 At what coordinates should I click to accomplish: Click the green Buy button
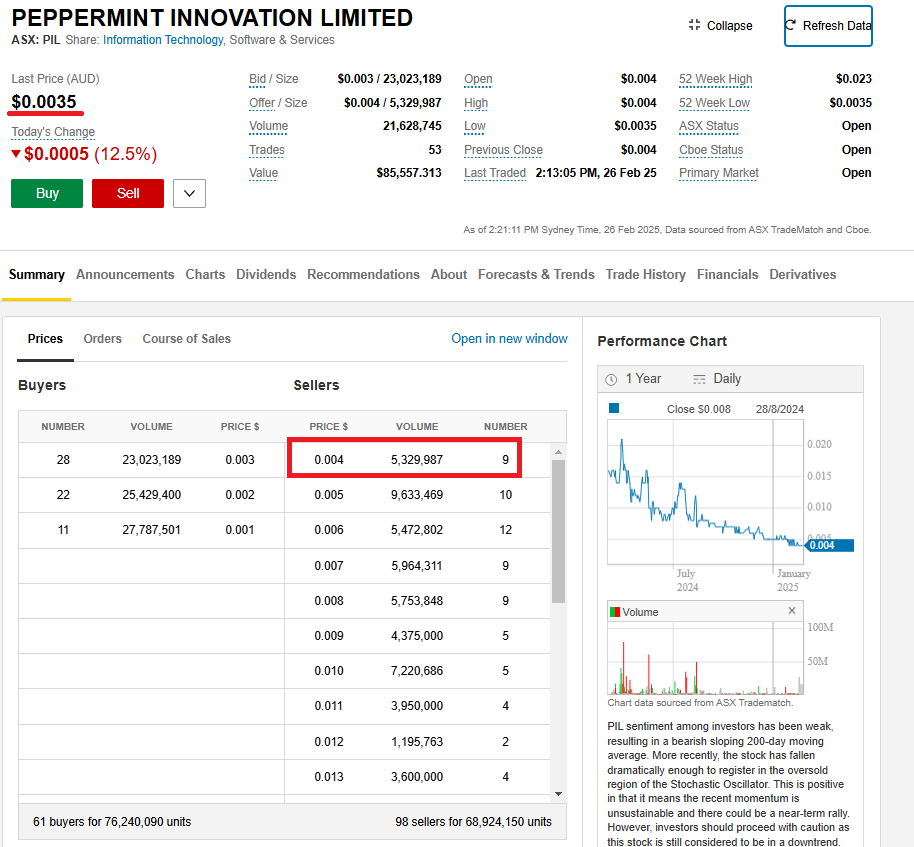click(x=47, y=194)
